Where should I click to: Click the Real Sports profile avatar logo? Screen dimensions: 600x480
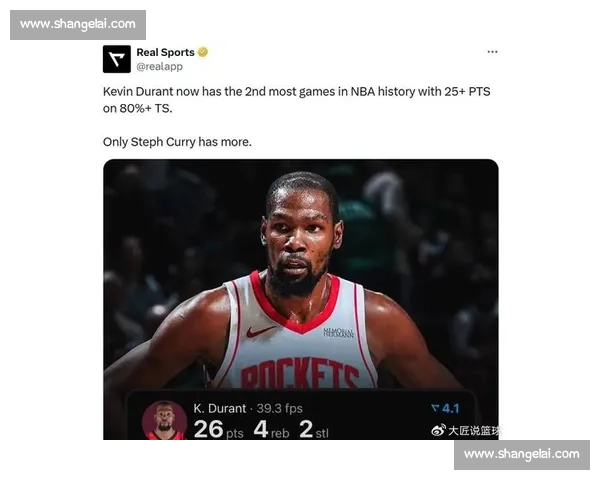tap(117, 59)
